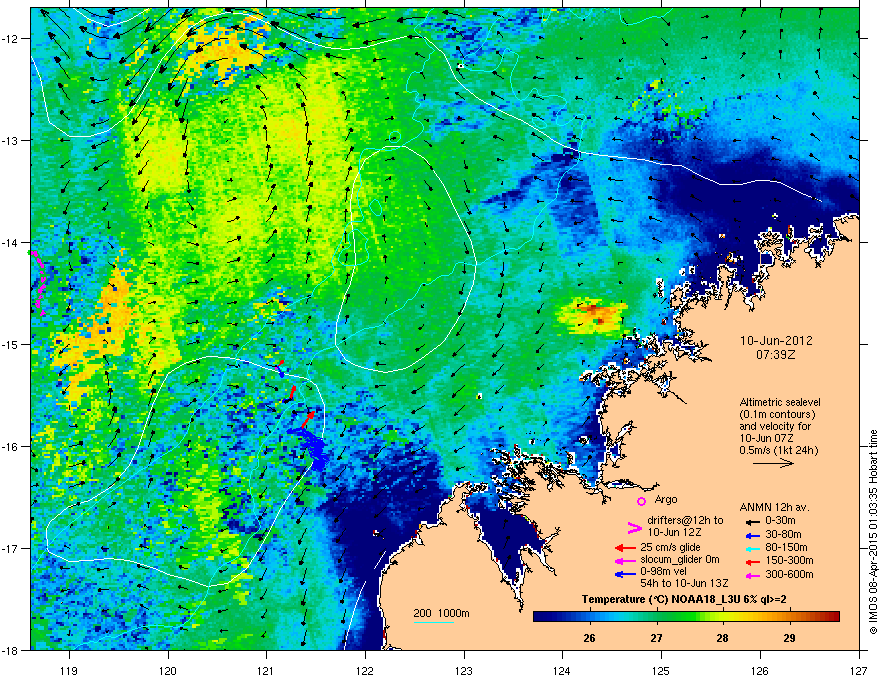880x680 pixels.
Task: Click the '80-150m' depth label
Action: tap(786, 547)
